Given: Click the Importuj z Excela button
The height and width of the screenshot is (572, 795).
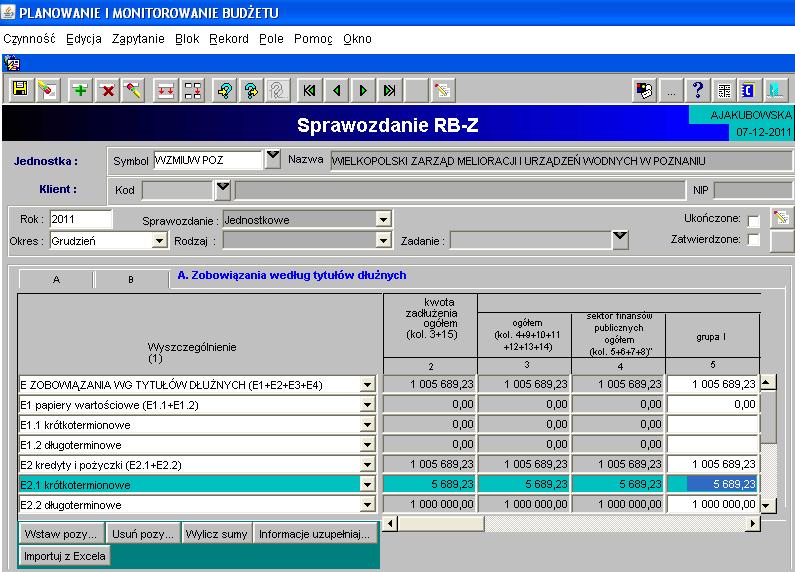Looking at the screenshot, I should click(64, 556).
